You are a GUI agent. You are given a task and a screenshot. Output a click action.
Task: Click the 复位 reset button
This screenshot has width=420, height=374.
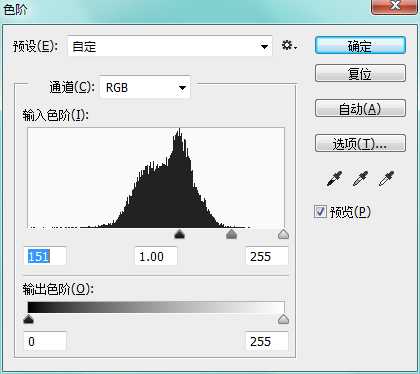[360, 73]
